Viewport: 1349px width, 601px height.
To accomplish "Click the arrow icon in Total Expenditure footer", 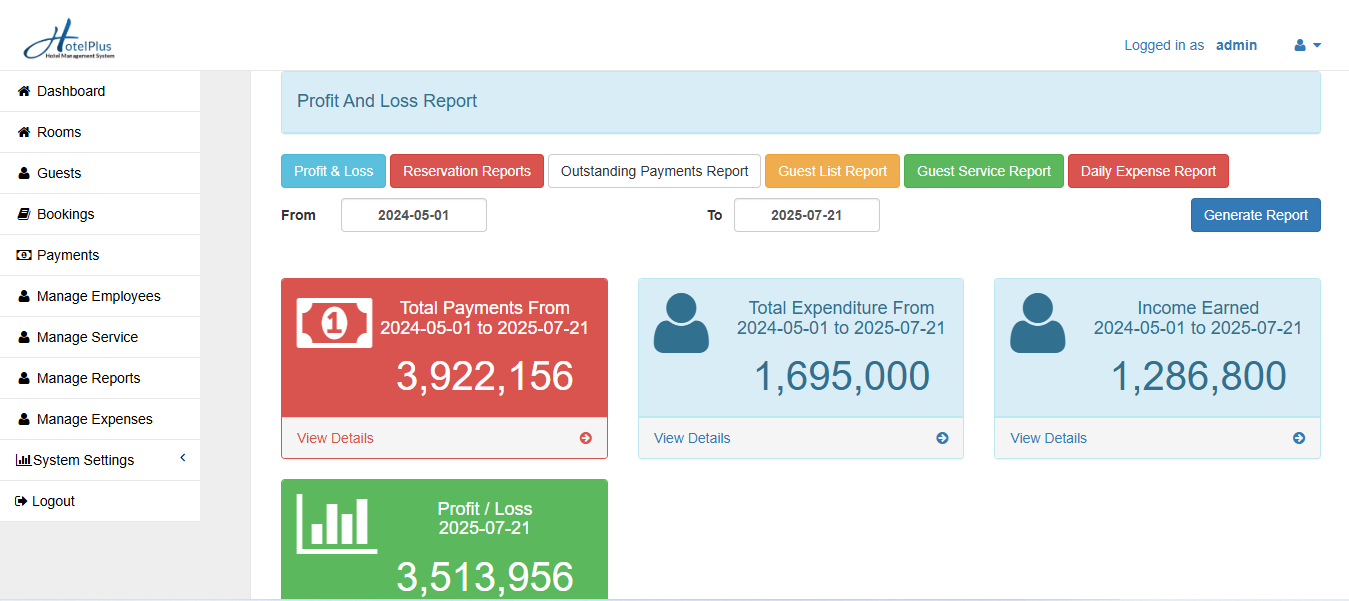I will coord(942,438).
